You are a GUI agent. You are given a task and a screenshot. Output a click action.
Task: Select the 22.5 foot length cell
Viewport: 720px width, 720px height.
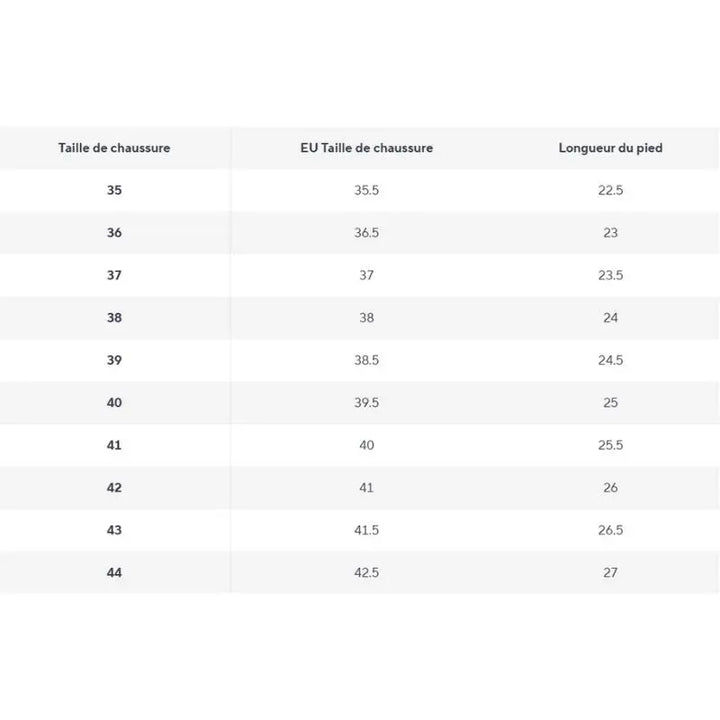[x=610, y=190]
